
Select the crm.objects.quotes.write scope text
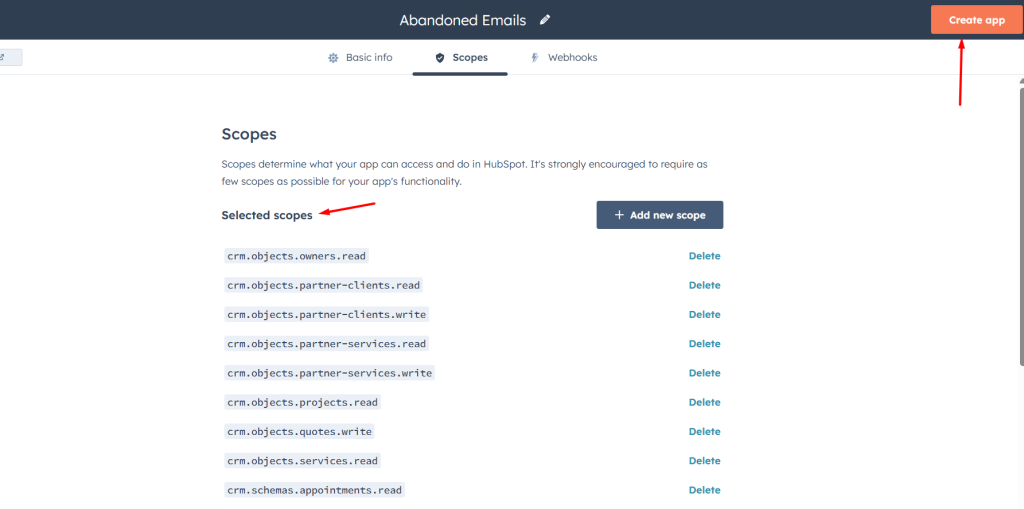[300, 432]
